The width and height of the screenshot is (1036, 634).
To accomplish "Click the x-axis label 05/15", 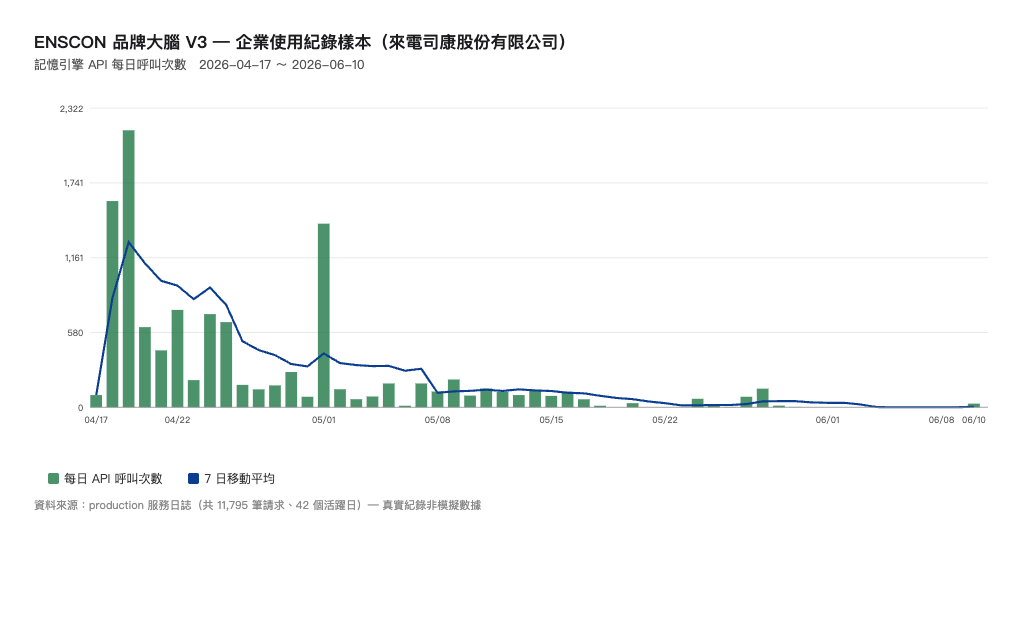I will tap(551, 420).
